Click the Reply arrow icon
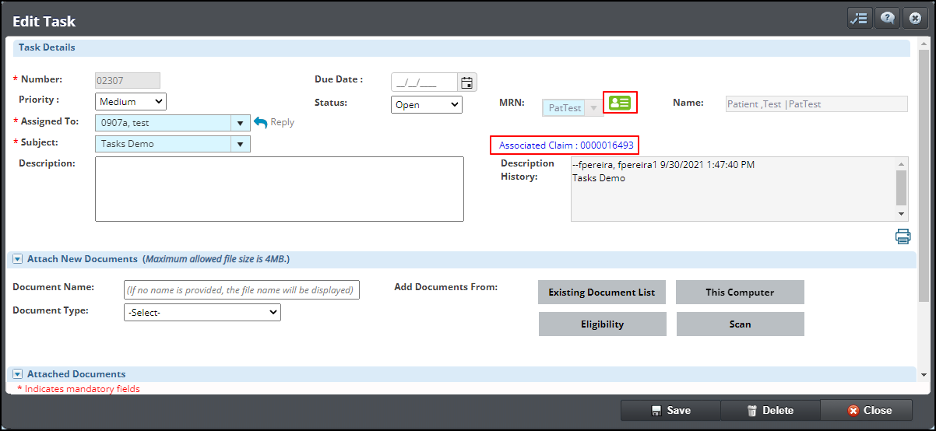 click(261, 122)
